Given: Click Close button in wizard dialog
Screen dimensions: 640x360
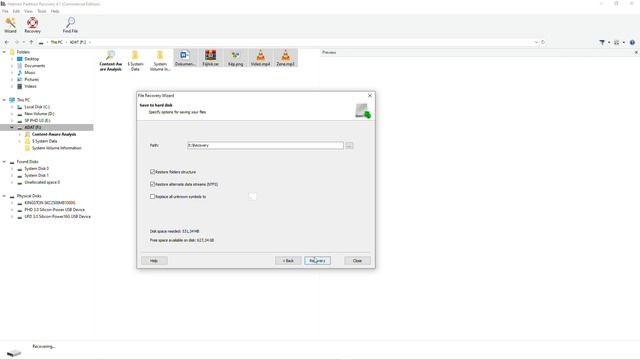Looking at the screenshot, I should tap(357, 260).
